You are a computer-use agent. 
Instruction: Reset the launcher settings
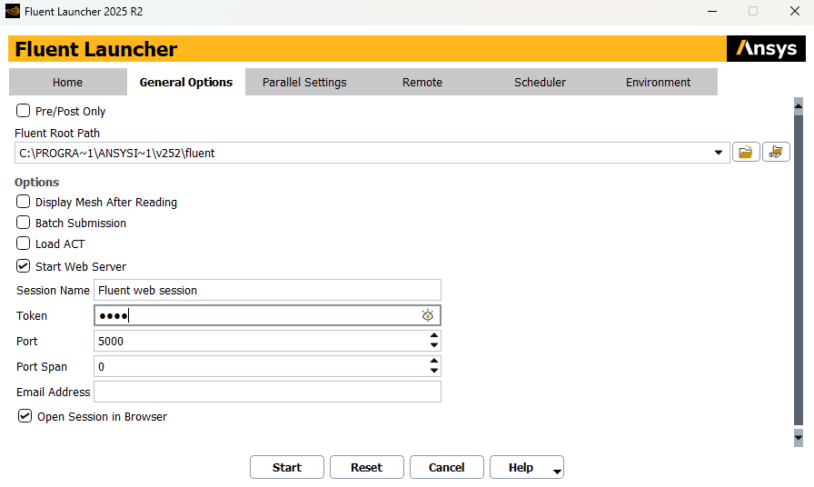point(367,467)
